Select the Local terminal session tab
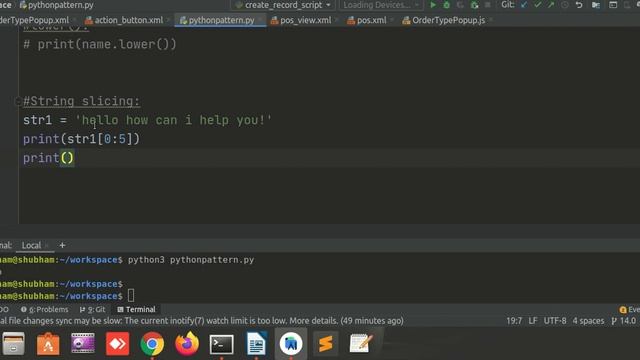 (x=31, y=245)
